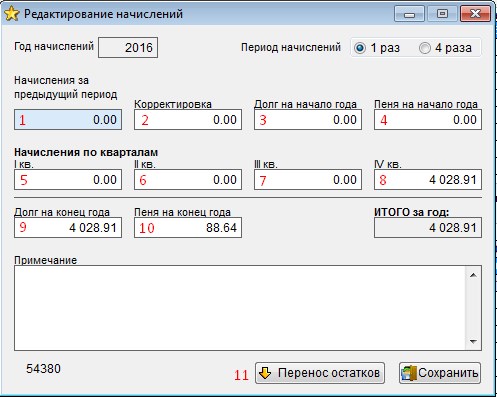
Task: Click the ИТОГО за год total field
Action: (x=428, y=228)
